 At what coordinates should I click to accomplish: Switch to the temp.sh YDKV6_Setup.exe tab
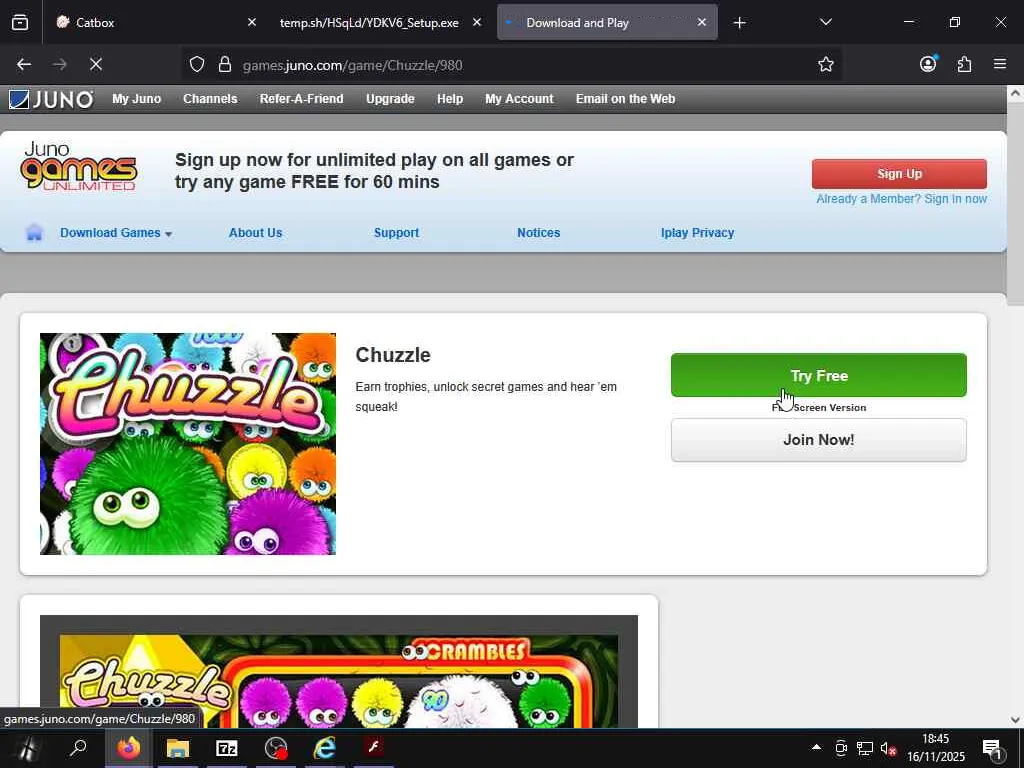pos(379,22)
